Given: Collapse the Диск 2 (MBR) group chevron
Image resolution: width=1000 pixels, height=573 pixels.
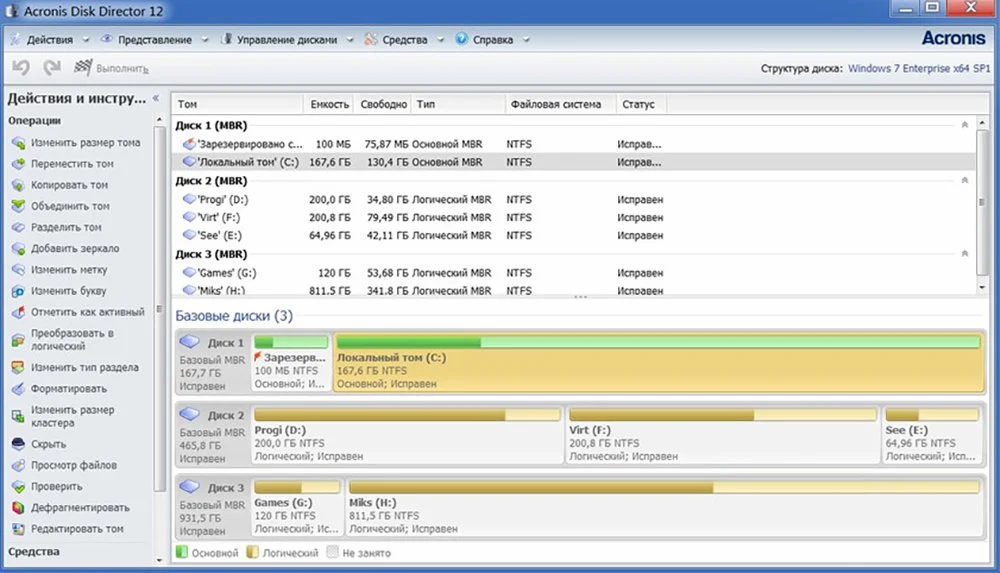Looking at the screenshot, I should pos(965,181).
